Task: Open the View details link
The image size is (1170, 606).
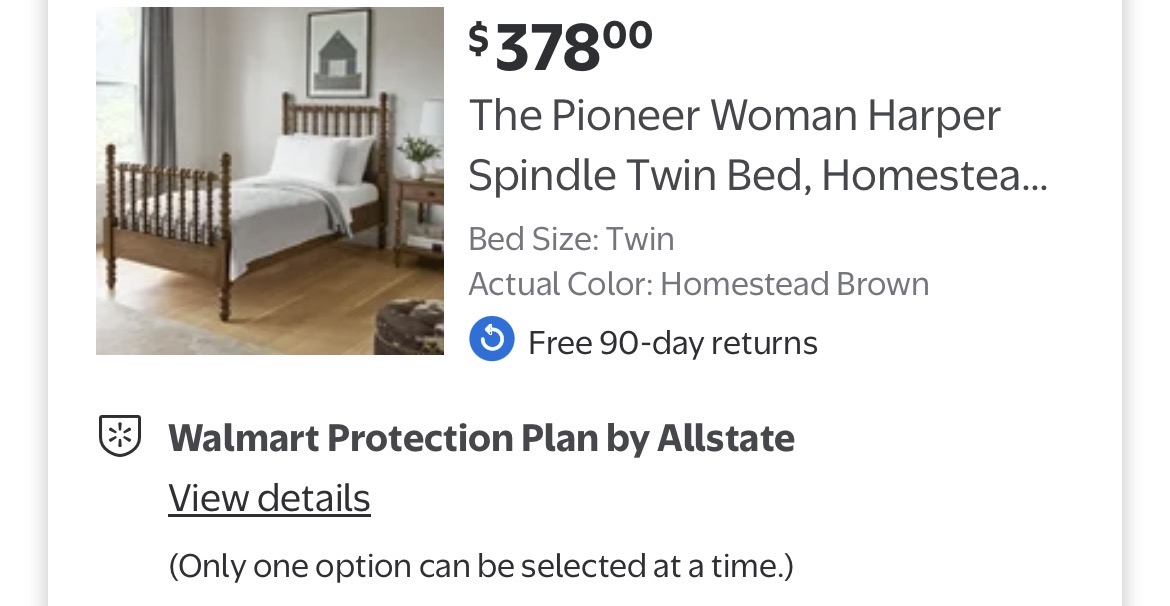Action: click(x=269, y=498)
